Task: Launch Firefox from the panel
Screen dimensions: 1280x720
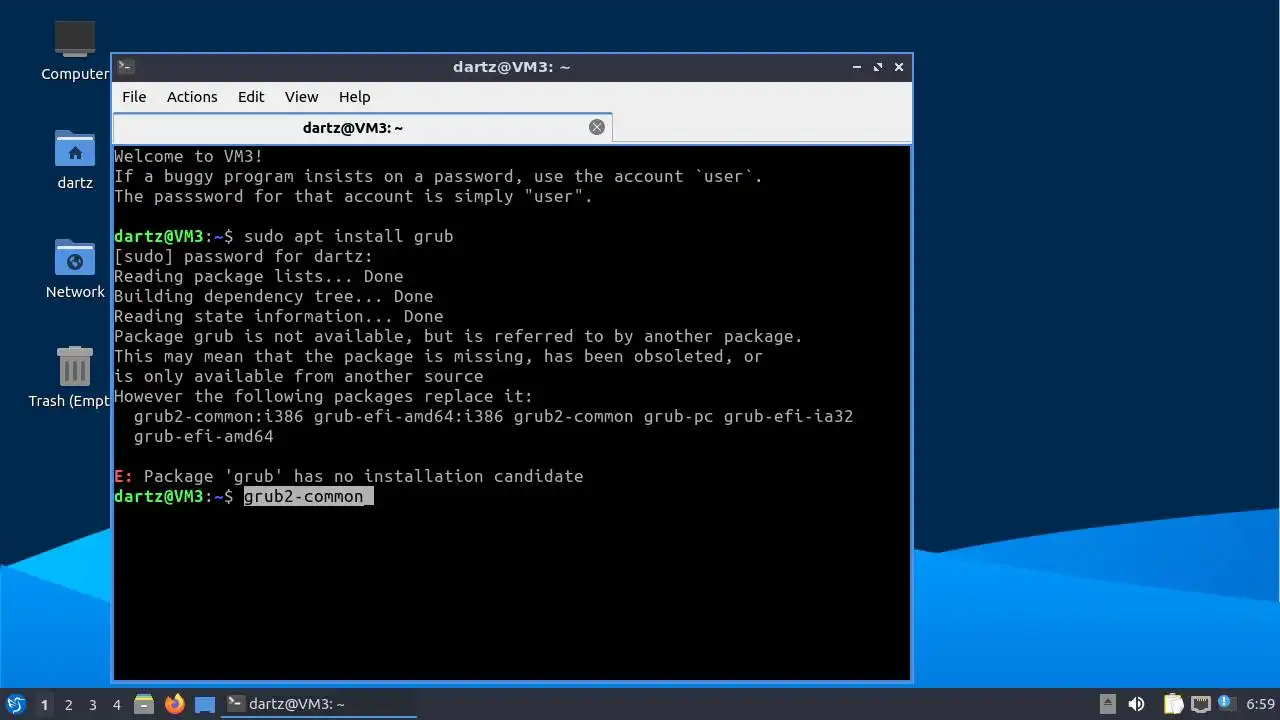Action: (175, 704)
